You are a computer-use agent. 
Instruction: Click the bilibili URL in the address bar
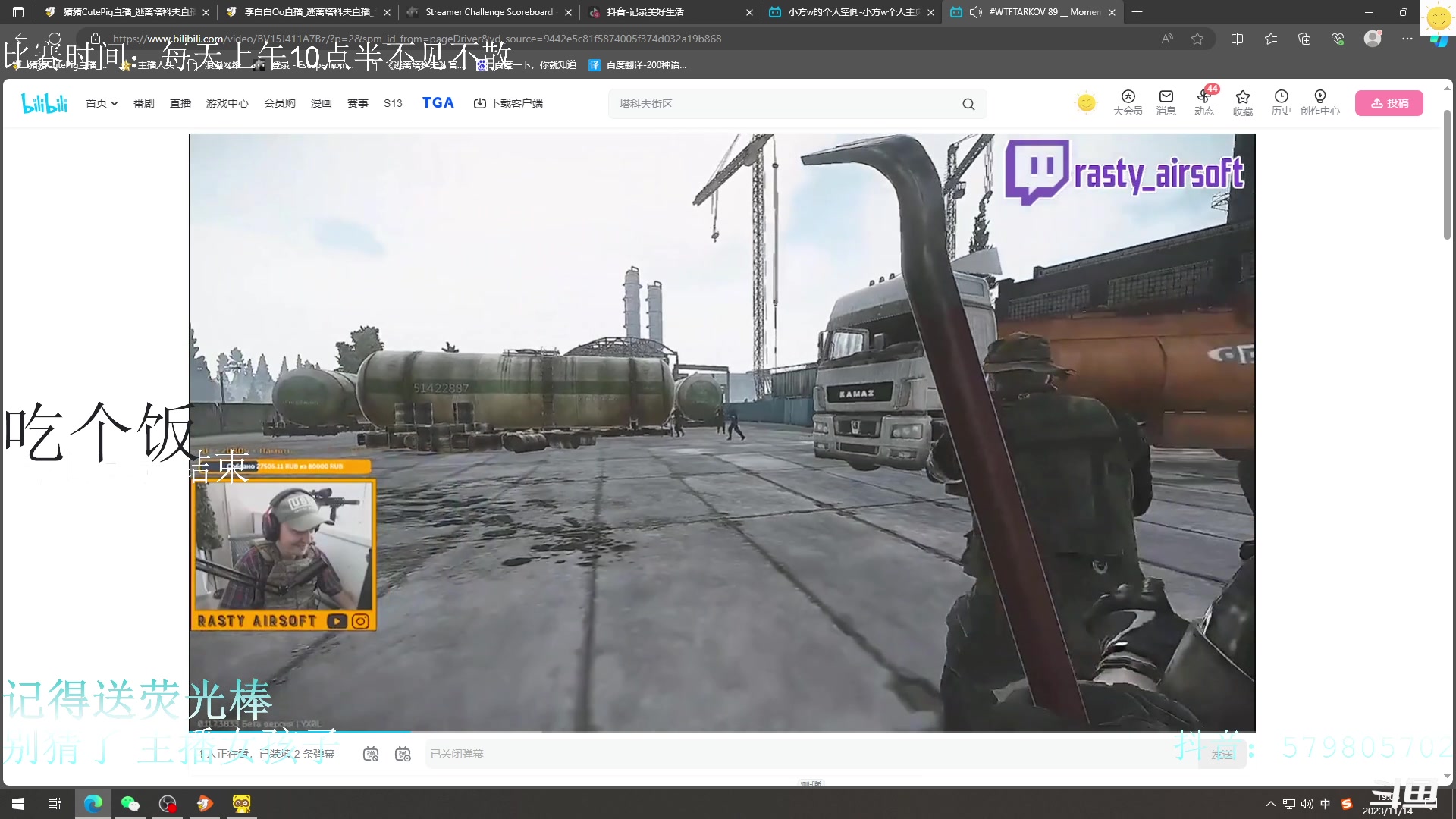click(x=417, y=39)
